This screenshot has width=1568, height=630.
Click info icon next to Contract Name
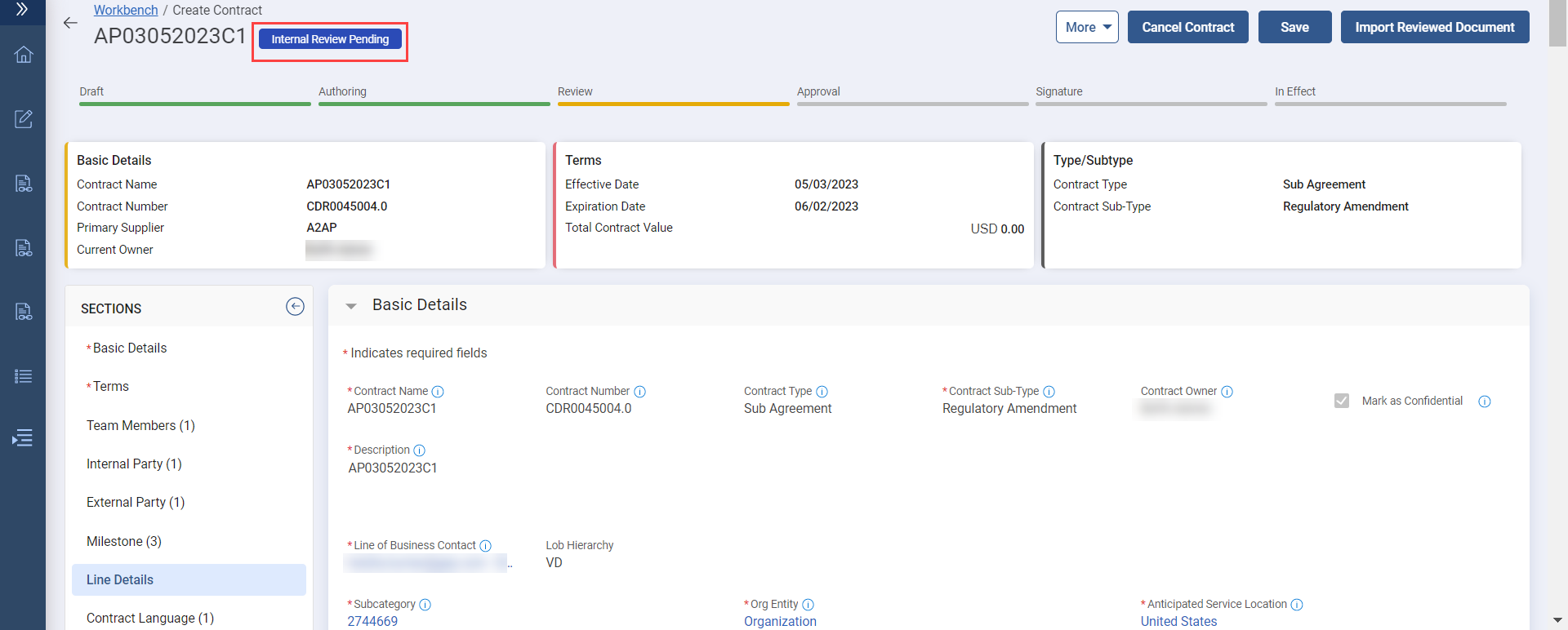click(438, 392)
